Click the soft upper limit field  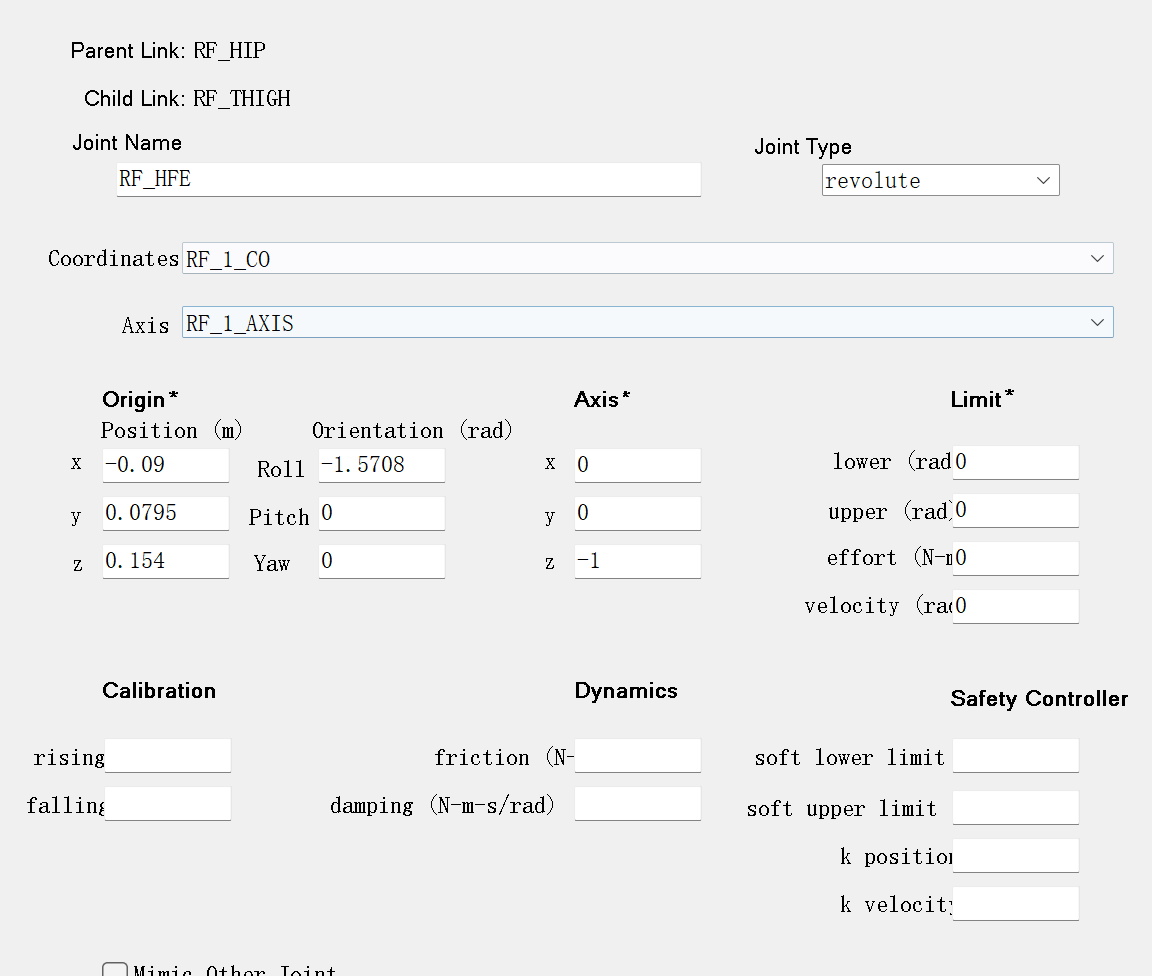click(x=1015, y=808)
